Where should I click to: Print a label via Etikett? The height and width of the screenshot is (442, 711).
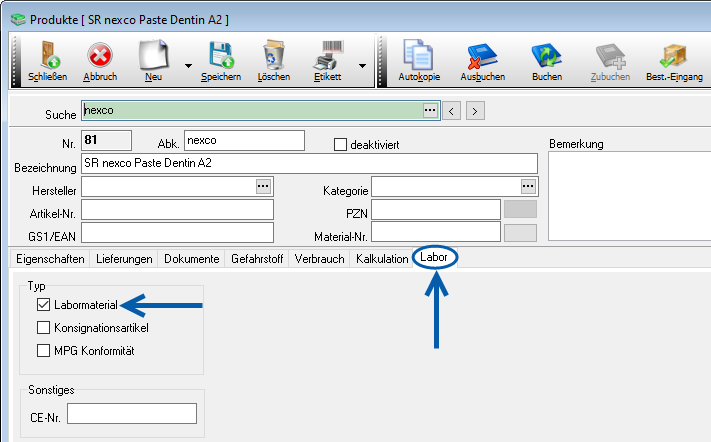(x=327, y=61)
